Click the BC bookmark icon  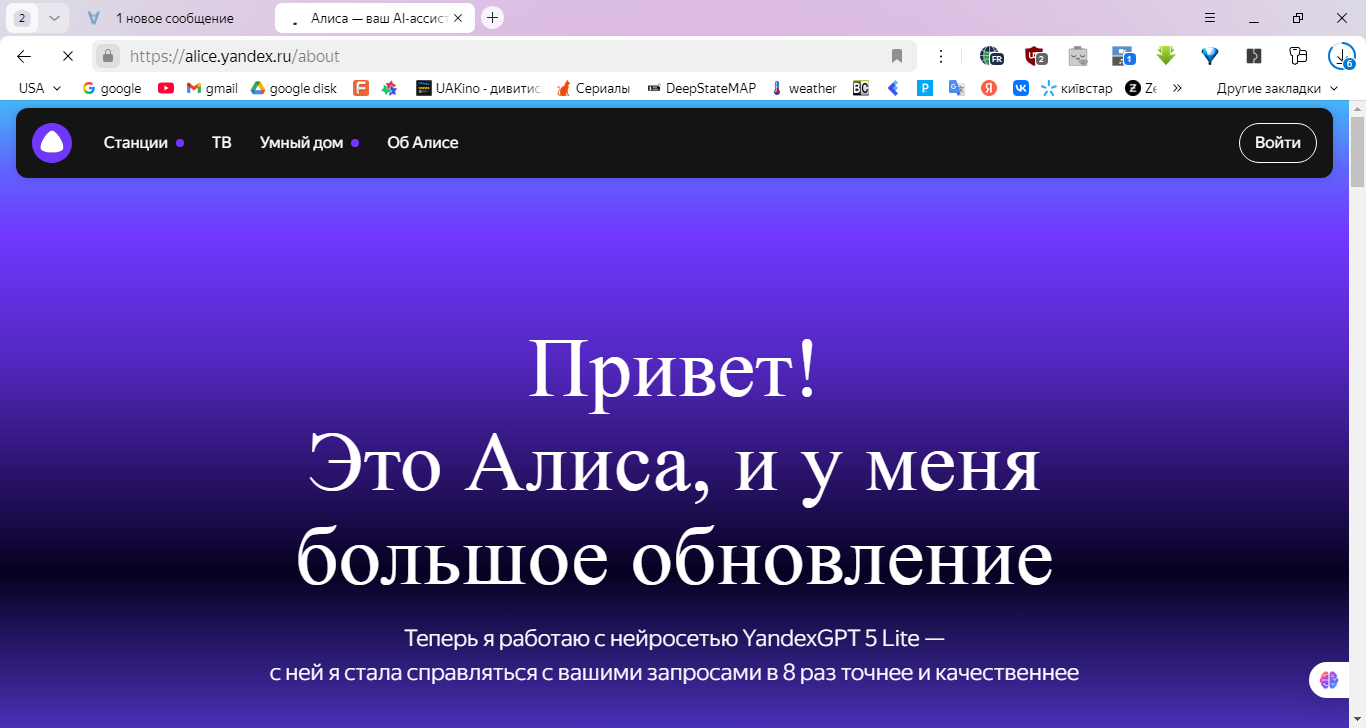pos(861,88)
